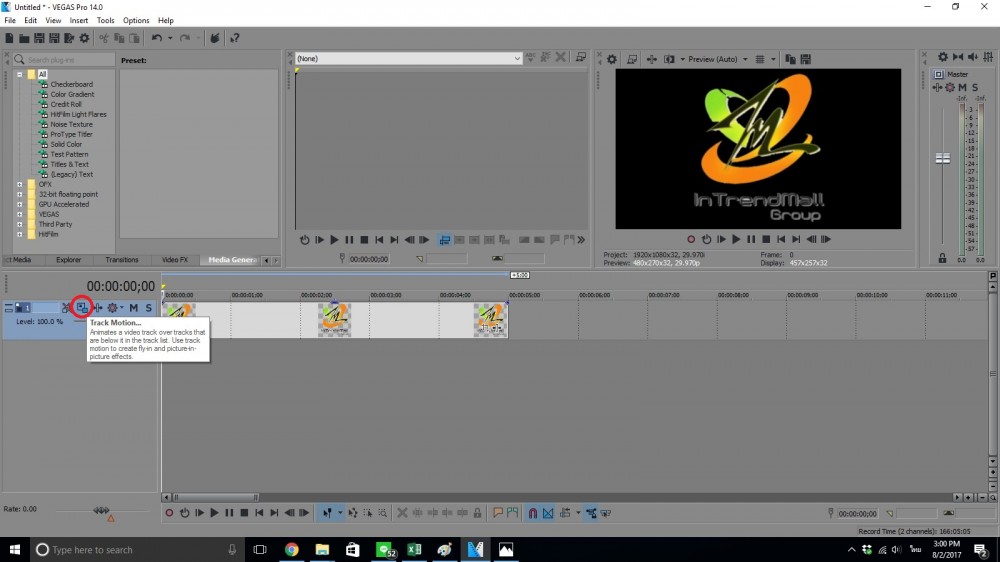Viewport: 1000px width, 562px height.
Task: Open Project Properties gear in main toolbar
Action: point(84,38)
